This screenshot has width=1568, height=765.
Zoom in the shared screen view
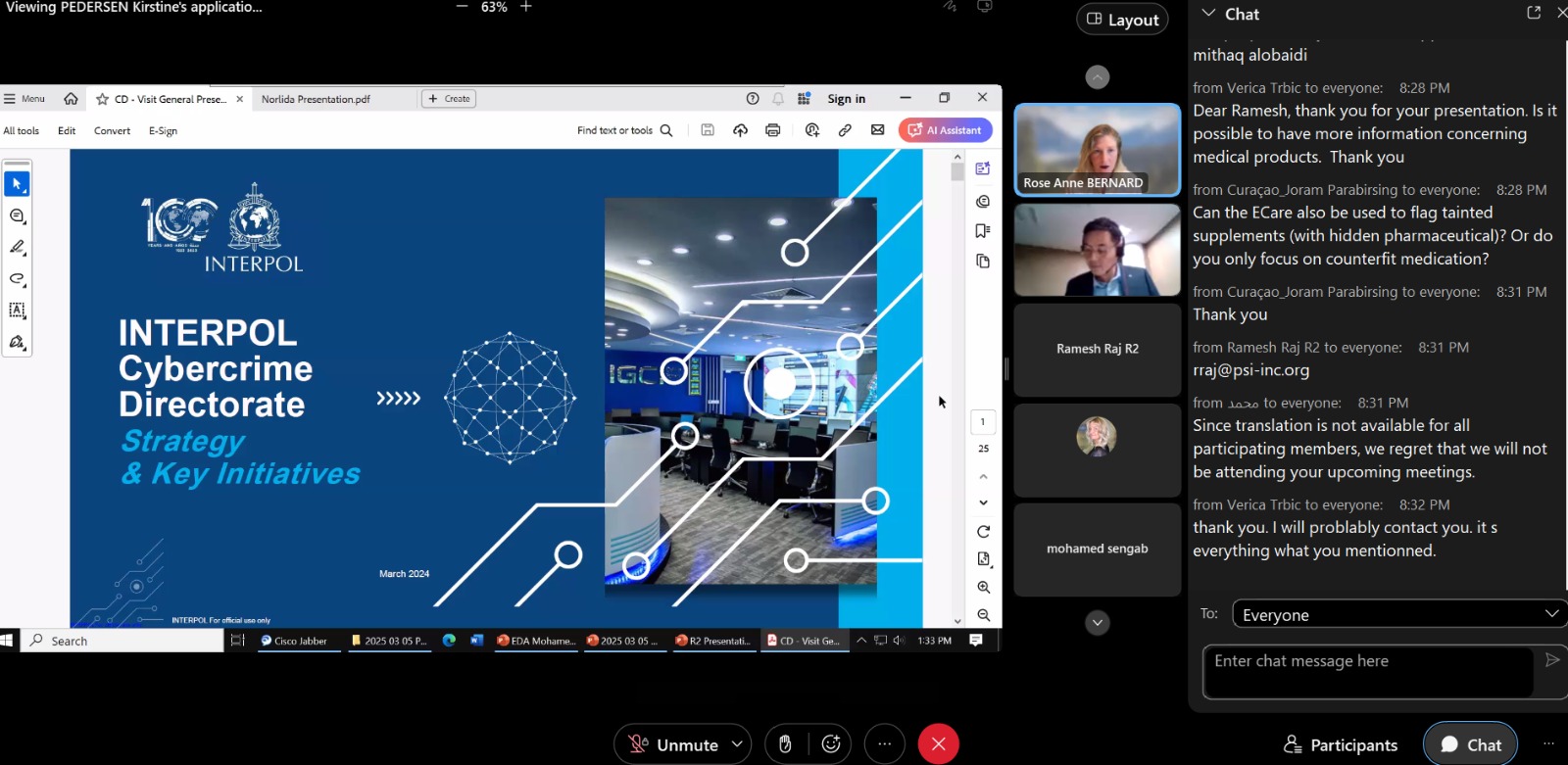point(526,7)
